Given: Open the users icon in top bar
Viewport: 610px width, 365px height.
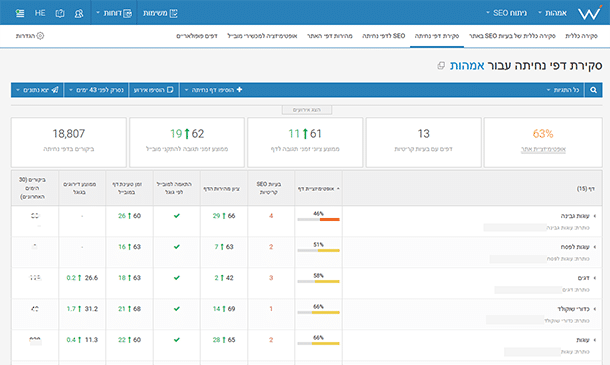Looking at the screenshot, I should (x=79, y=13).
